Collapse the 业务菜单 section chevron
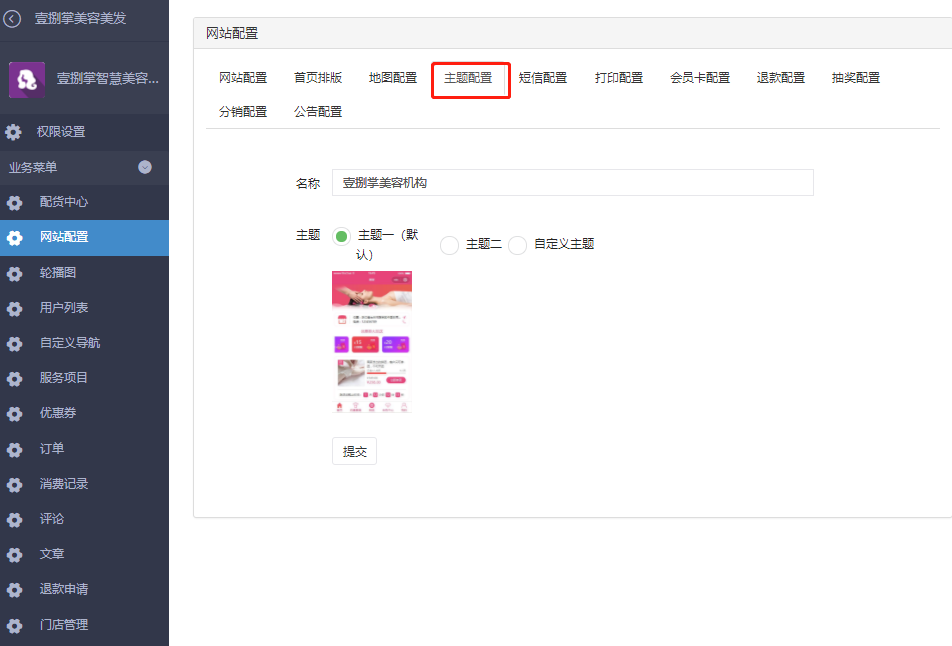 tap(144, 167)
